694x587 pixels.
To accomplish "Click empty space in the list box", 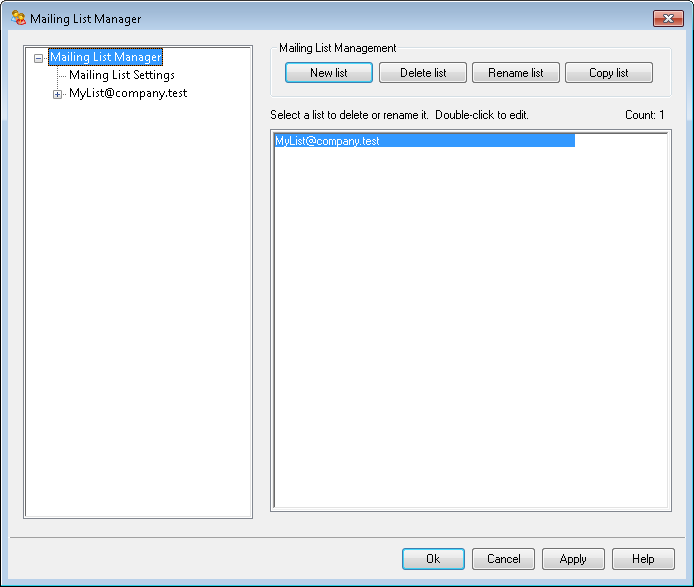I will point(470,330).
